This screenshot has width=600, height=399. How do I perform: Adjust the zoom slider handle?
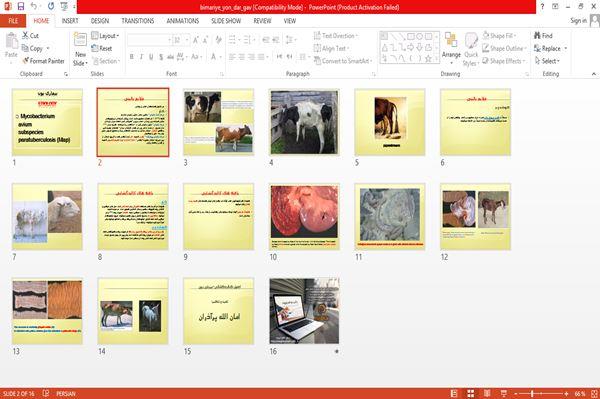532,394
